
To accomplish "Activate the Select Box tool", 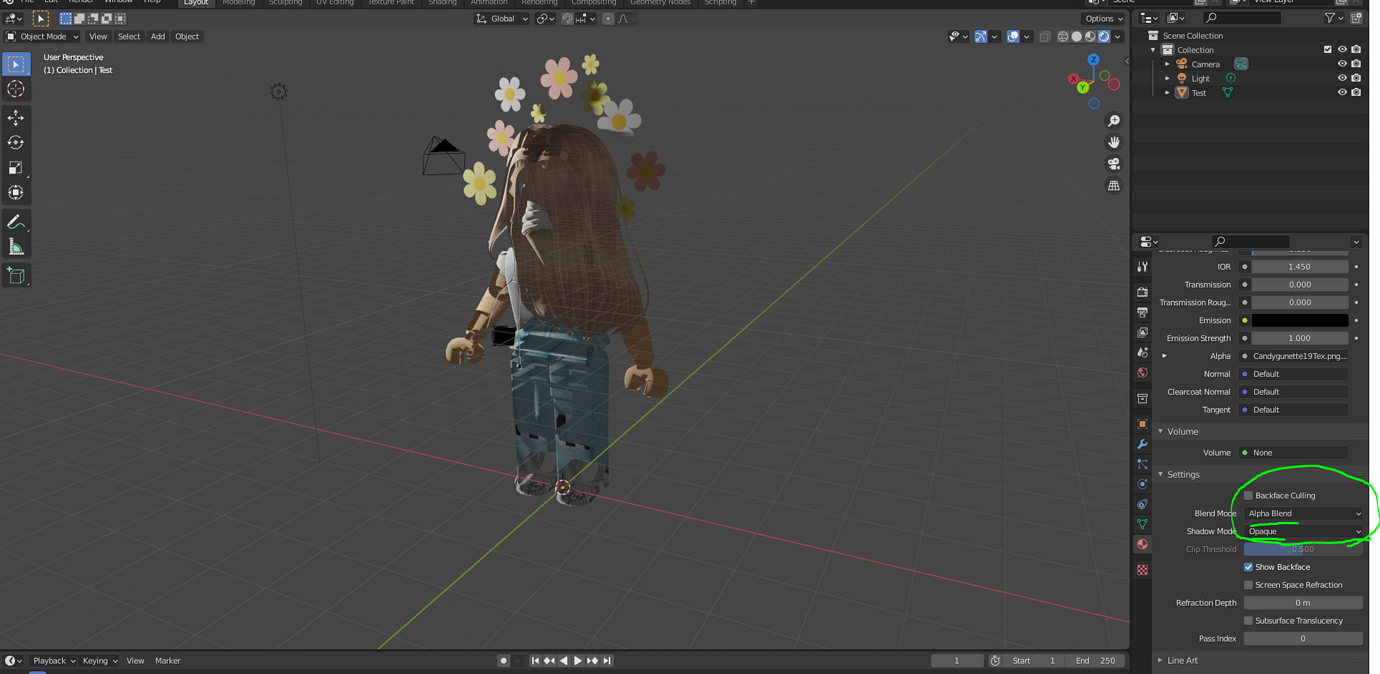I will (16, 64).
